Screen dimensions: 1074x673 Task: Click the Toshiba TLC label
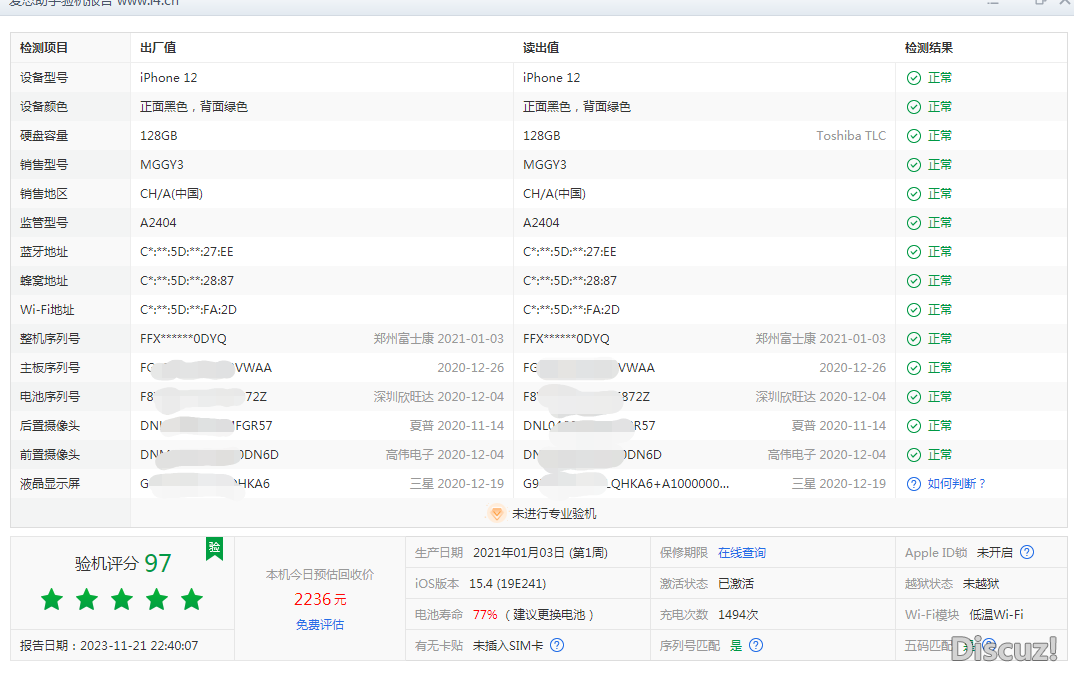coord(851,136)
